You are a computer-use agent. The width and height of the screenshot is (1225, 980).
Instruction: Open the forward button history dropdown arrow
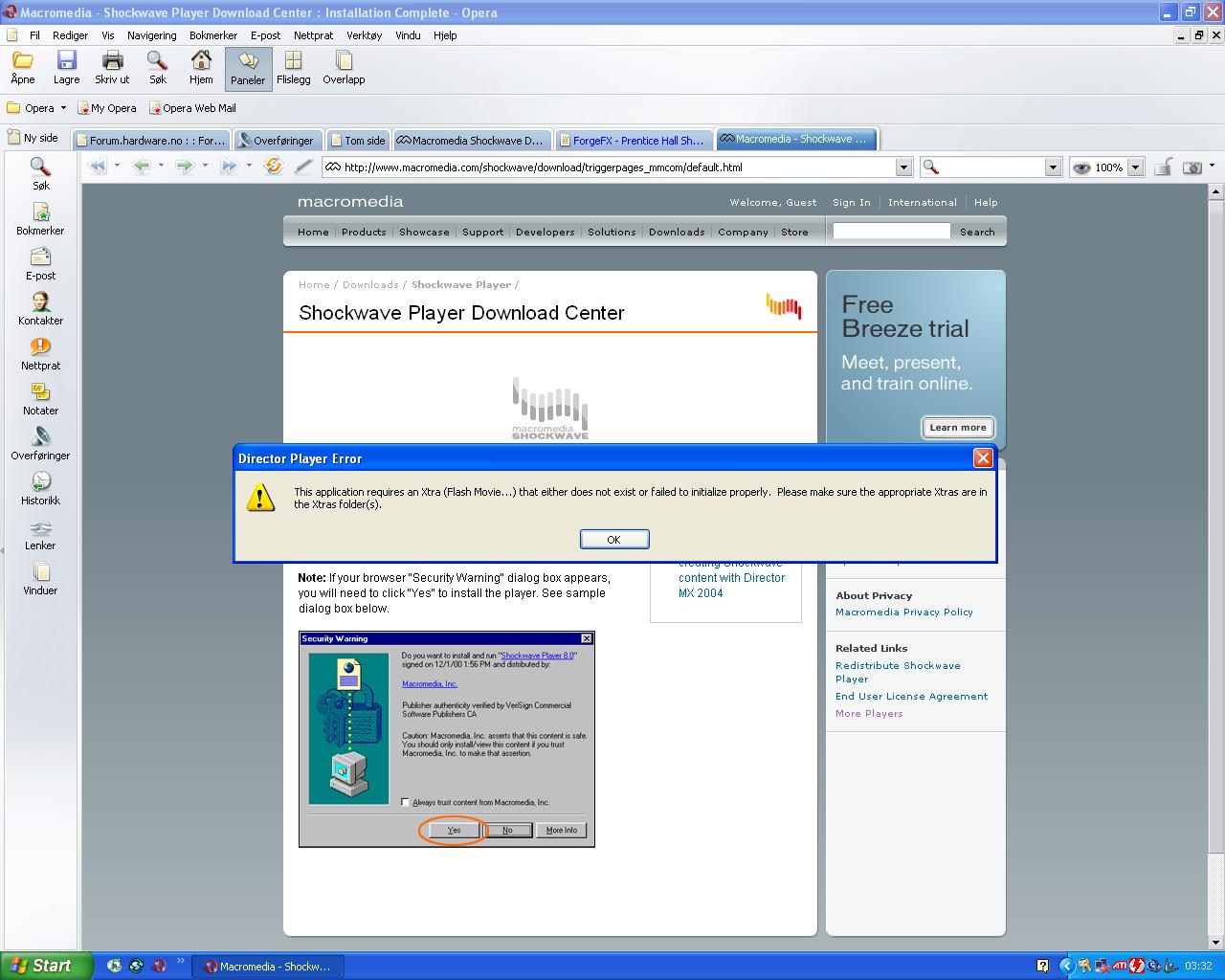pyautogui.click(x=205, y=166)
